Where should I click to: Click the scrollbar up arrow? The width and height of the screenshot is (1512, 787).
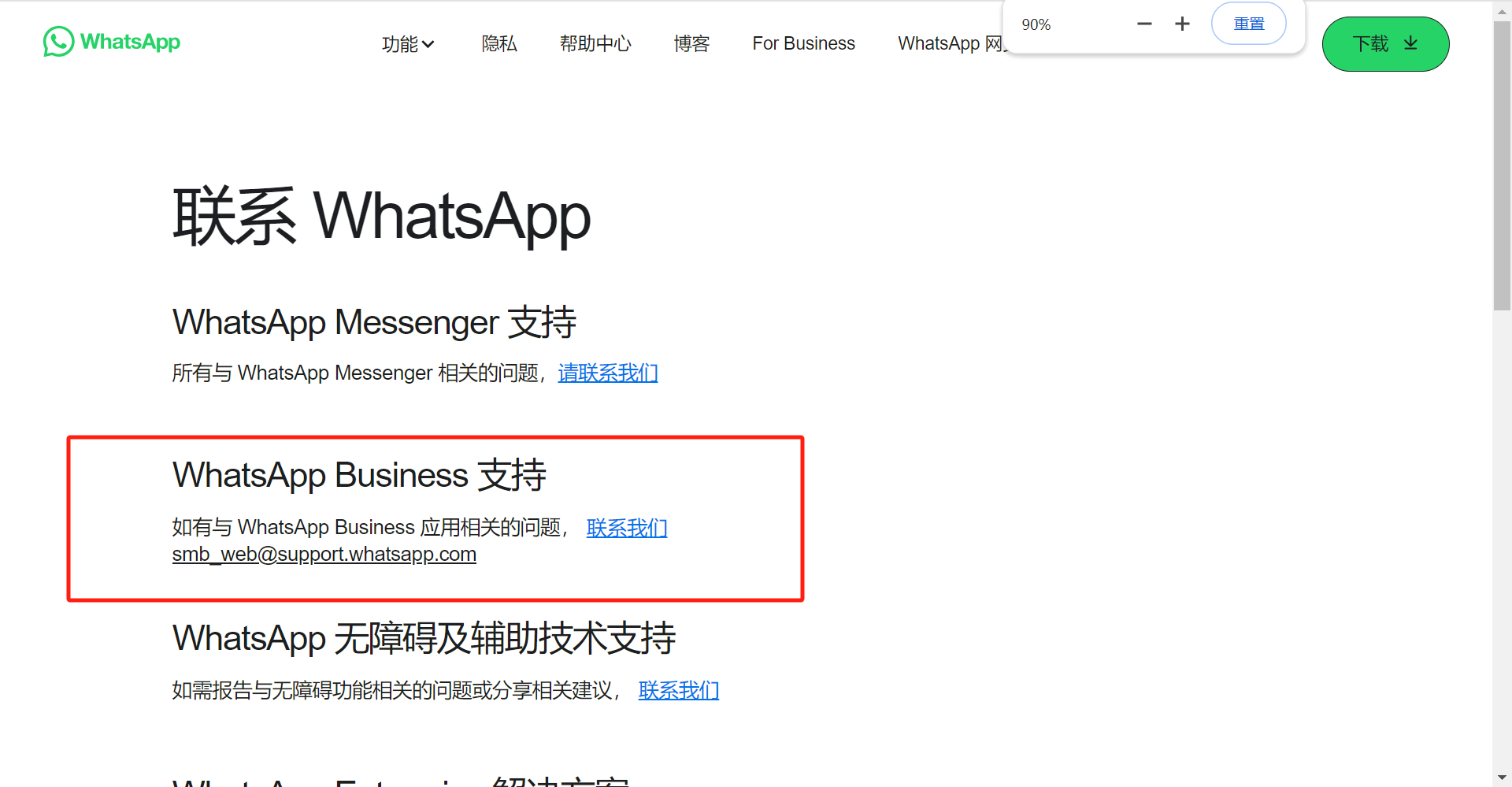(1502, 9)
